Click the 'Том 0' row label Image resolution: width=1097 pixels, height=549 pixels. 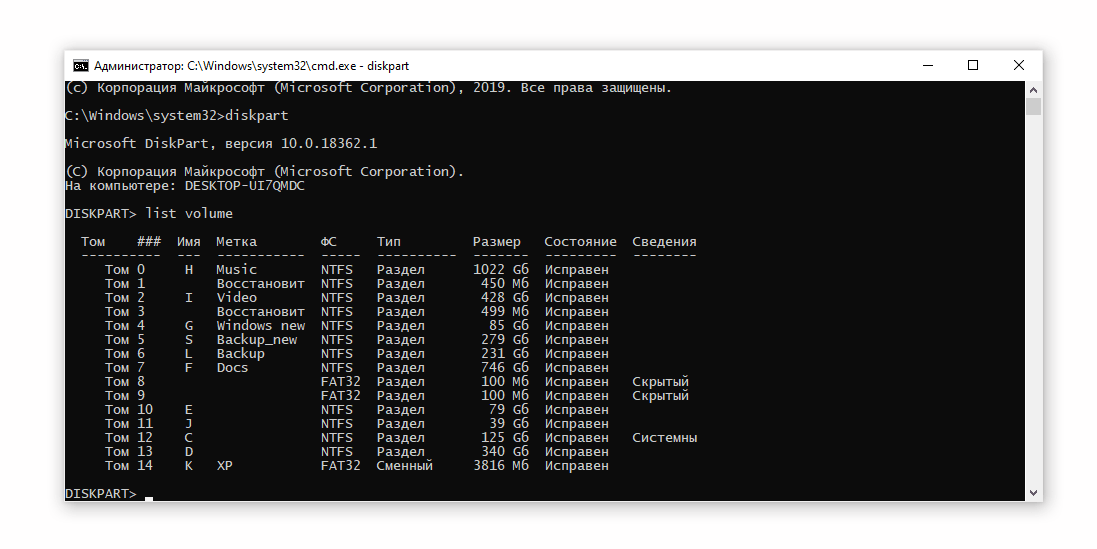(125, 269)
